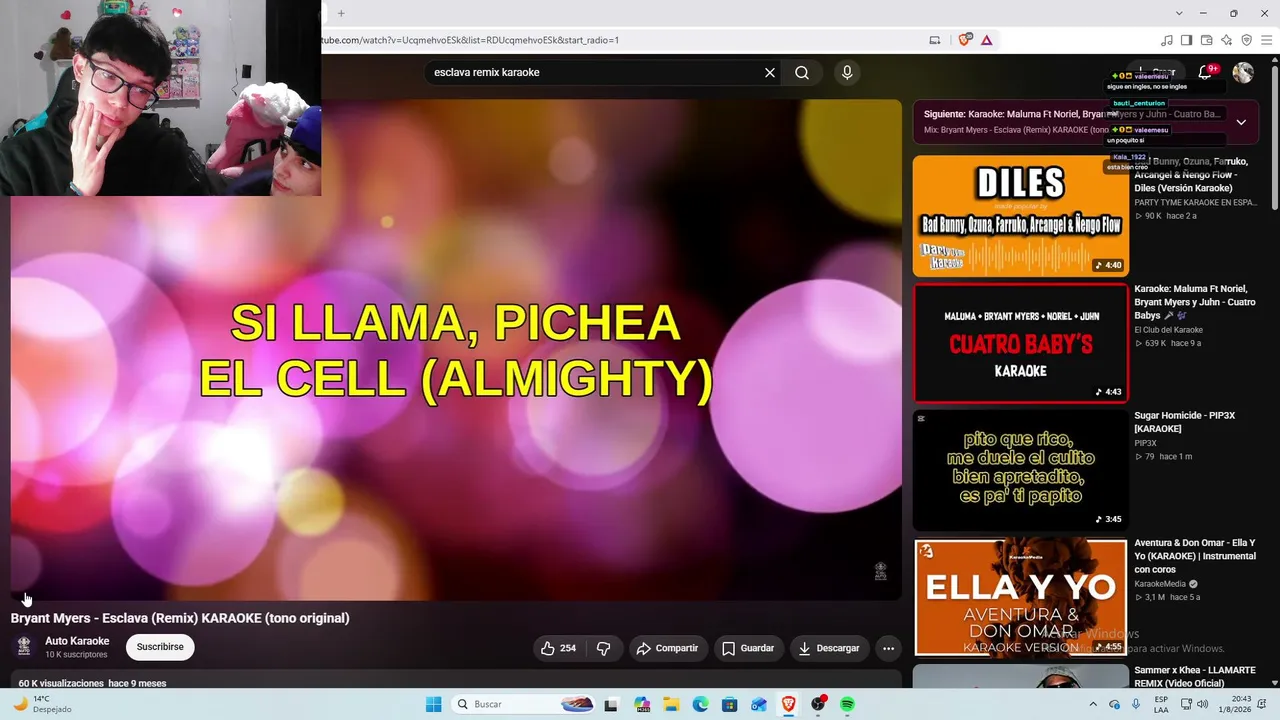Expand the Siguiente mix playlist panel
The height and width of the screenshot is (720, 1280).
(x=1241, y=122)
